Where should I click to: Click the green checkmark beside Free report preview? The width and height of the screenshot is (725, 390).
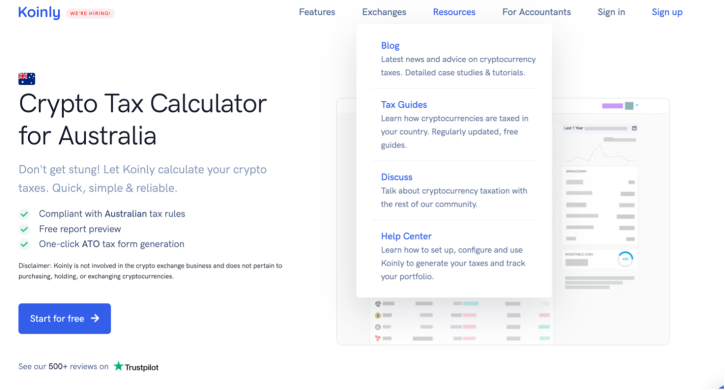coord(24,229)
